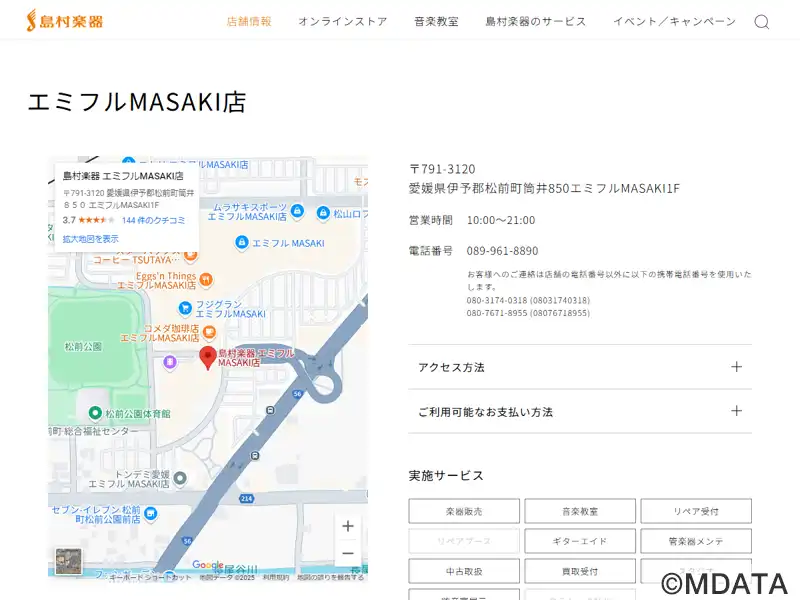Click the store phone number 089-961-8890
The image size is (800, 600).
[x=503, y=251]
